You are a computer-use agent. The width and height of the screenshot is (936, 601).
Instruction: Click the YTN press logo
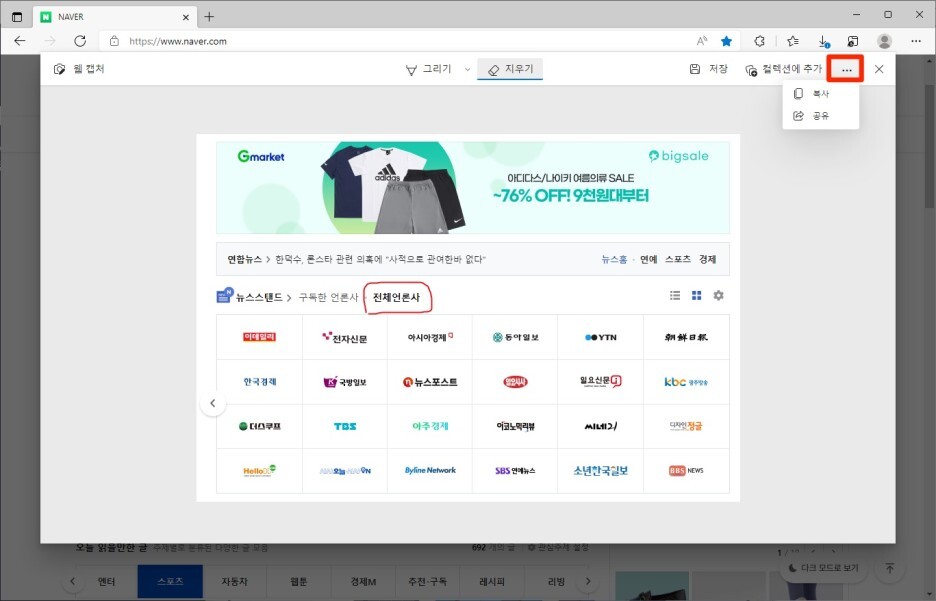coord(601,337)
